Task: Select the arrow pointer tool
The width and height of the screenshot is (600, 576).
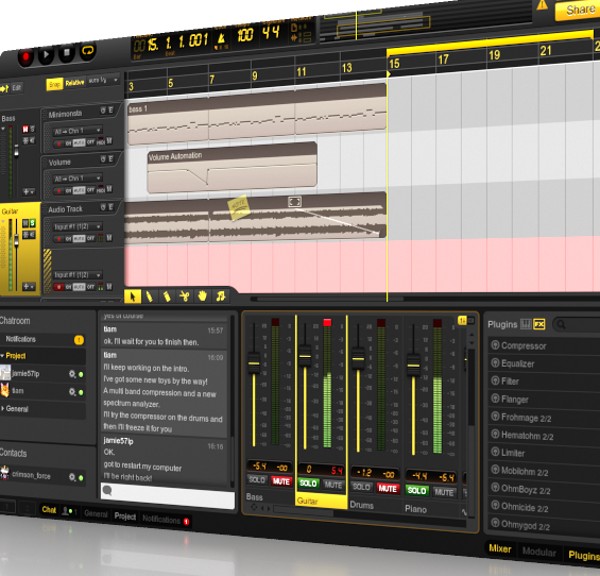Action: (x=133, y=296)
